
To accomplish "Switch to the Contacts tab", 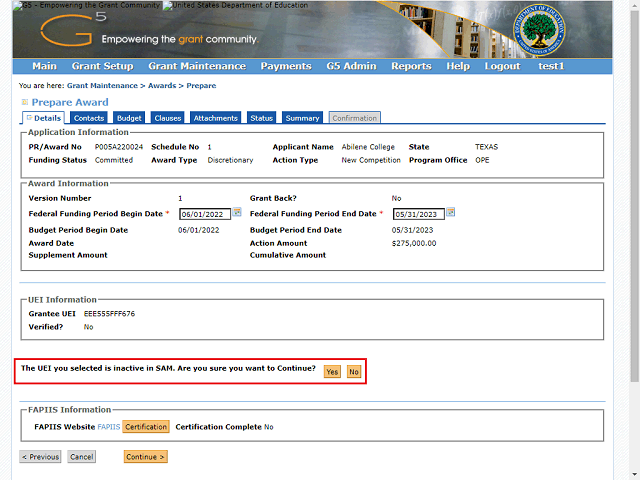I will pos(89,118).
